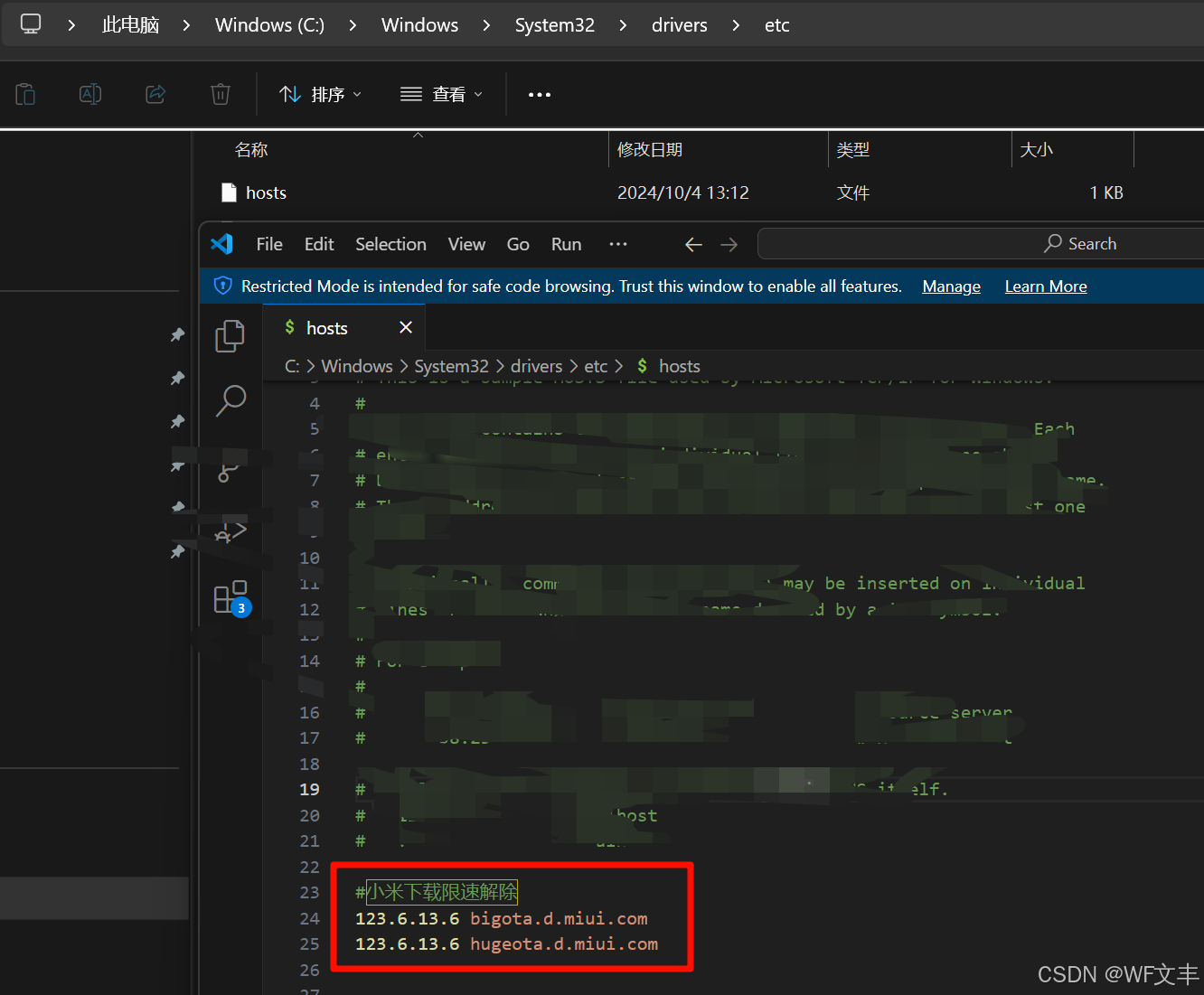Screen dimensions: 1204x995
Task: Open the VS Code Explorer icon
Action: [x=230, y=336]
